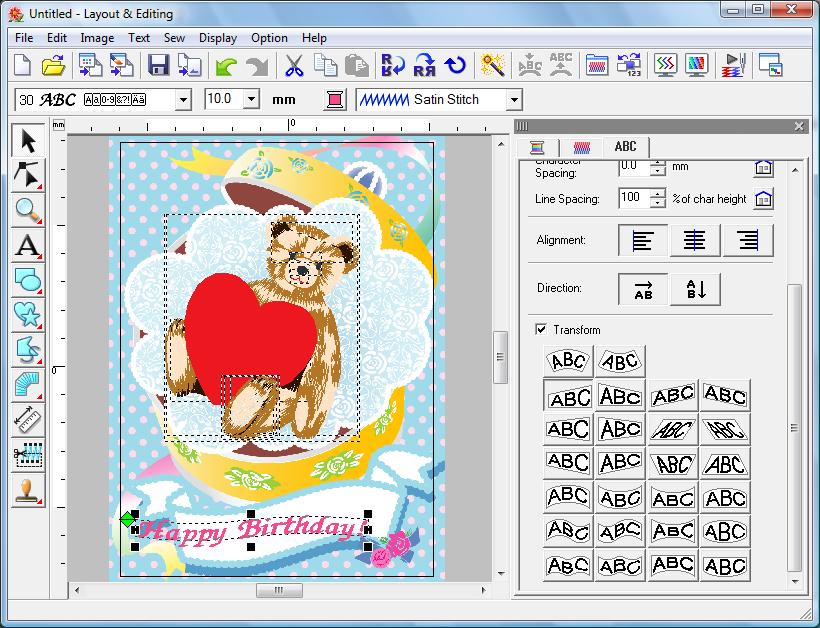Screen dimensions: 820x628
Task: Click the vertical scrollbar thumb of the canvas
Action: click(500, 358)
